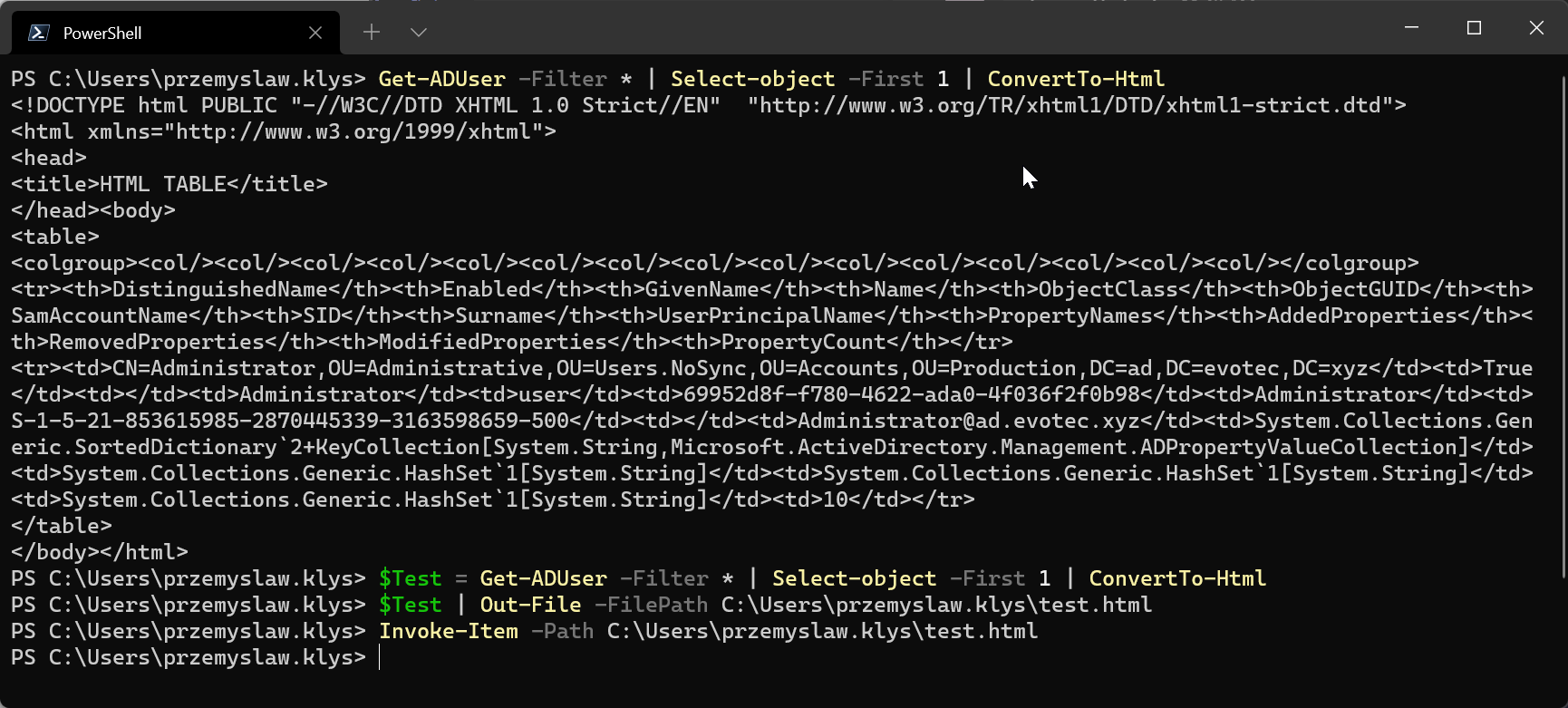Click the test.html path on the Invoke-Item line
This screenshot has height=708, width=1568.
tap(822, 632)
